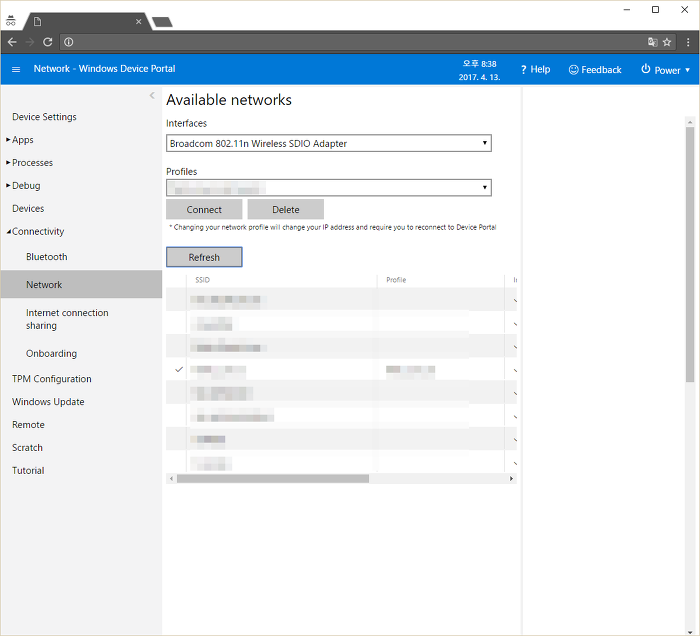
Task: Open the Help page
Action: pyautogui.click(x=535, y=70)
